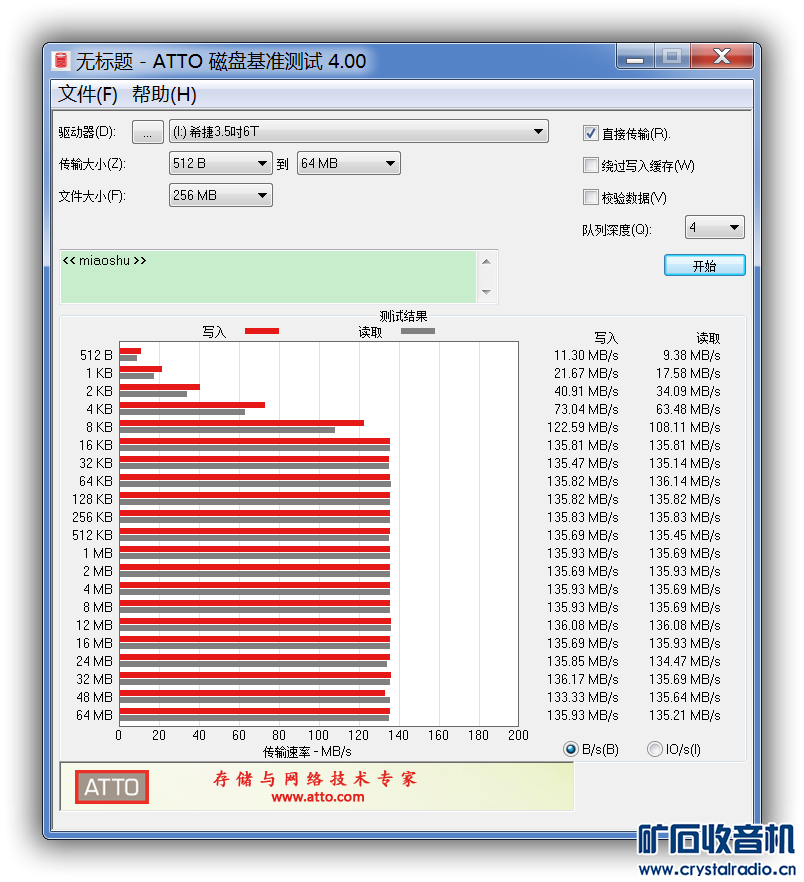The height and width of the screenshot is (882, 804).
Task: Click the 135.21 MB/s read value
Action: pyautogui.click(x=685, y=716)
